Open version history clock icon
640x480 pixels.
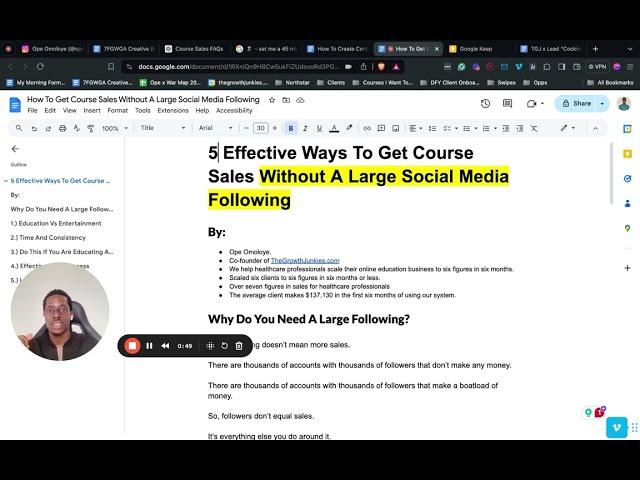tap(485, 103)
